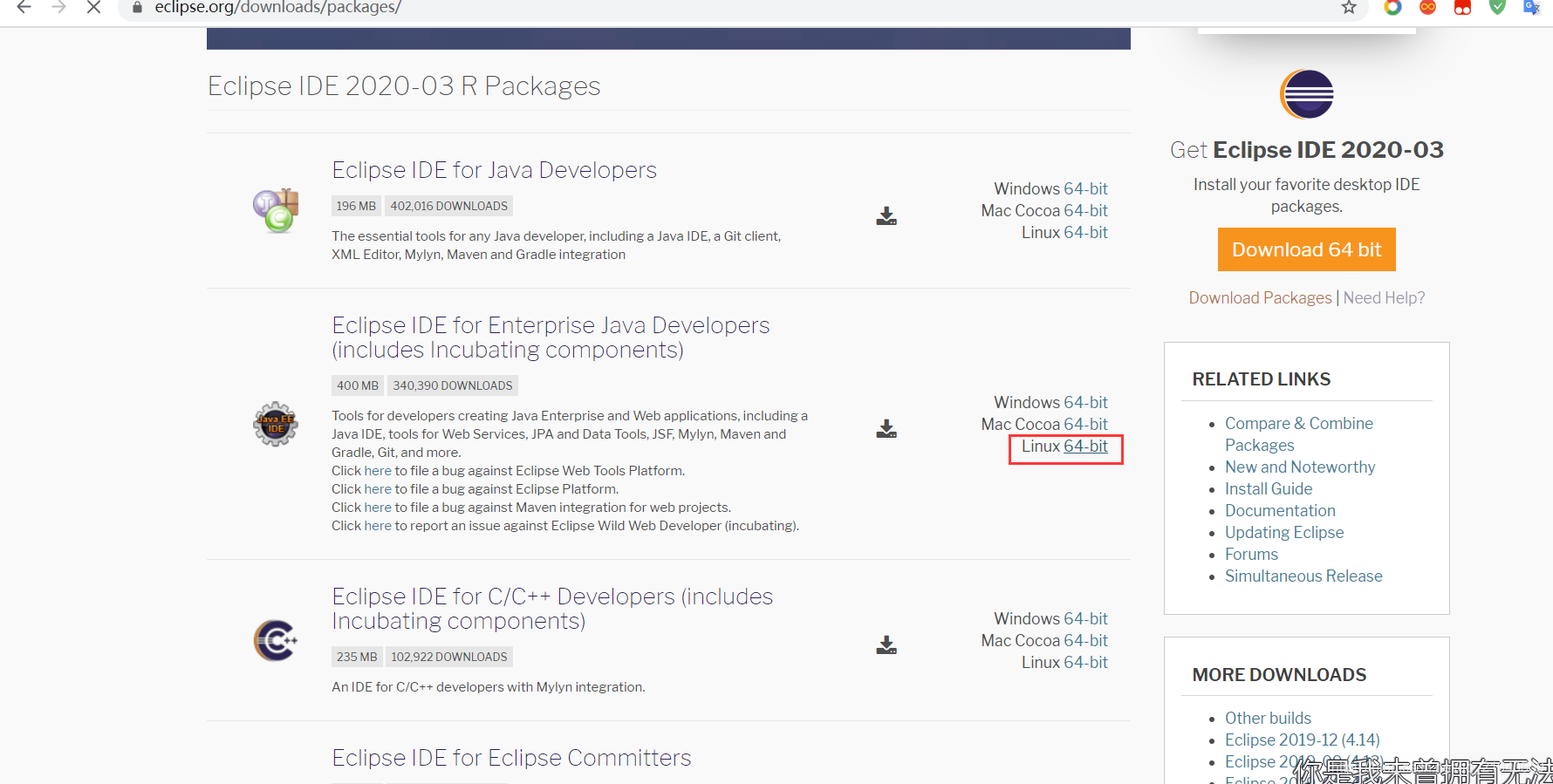Viewport: 1553px width, 784px height.
Task: Click the 400 MB size badge
Action: coord(358,385)
